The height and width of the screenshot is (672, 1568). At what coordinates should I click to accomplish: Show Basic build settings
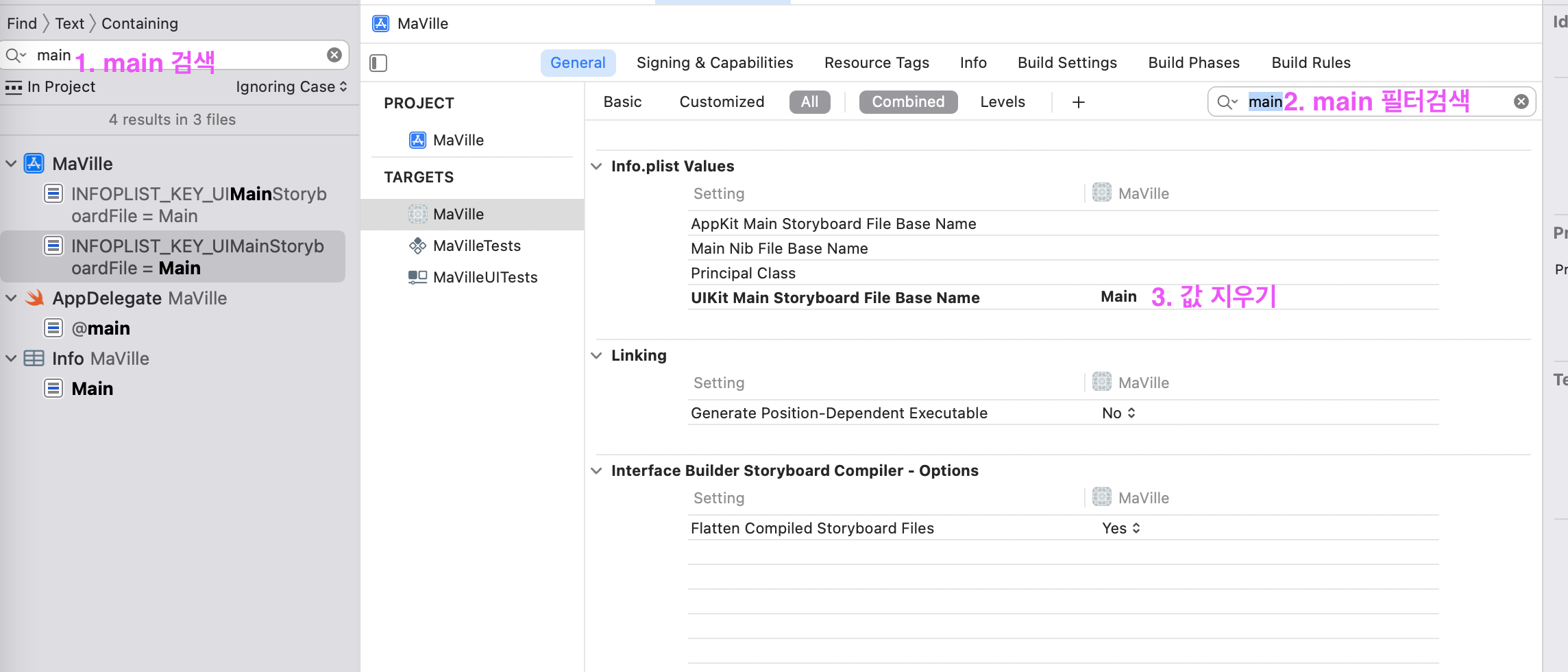click(622, 101)
